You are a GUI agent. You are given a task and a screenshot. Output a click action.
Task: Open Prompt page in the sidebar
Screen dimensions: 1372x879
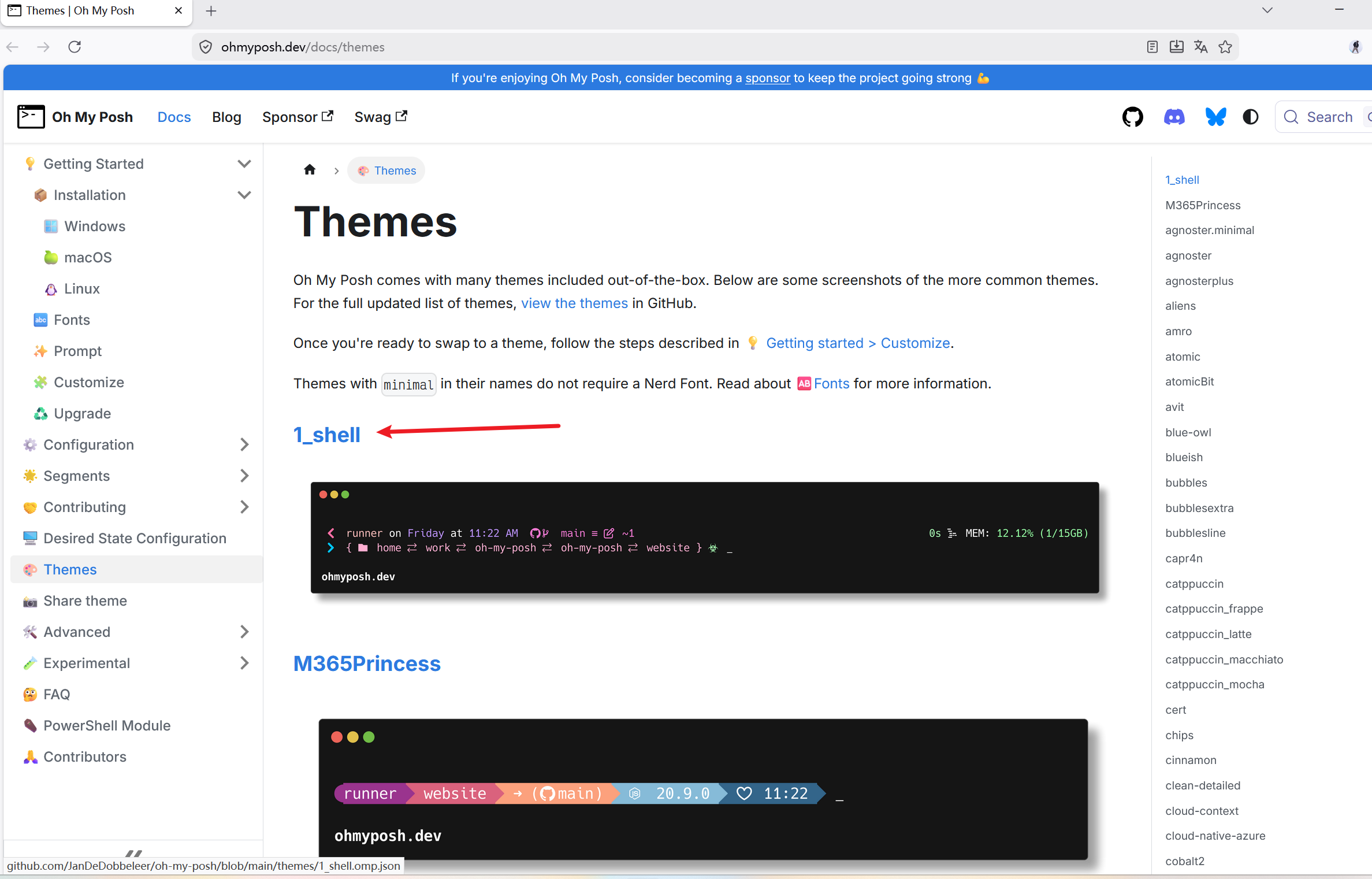pyautogui.click(x=77, y=351)
